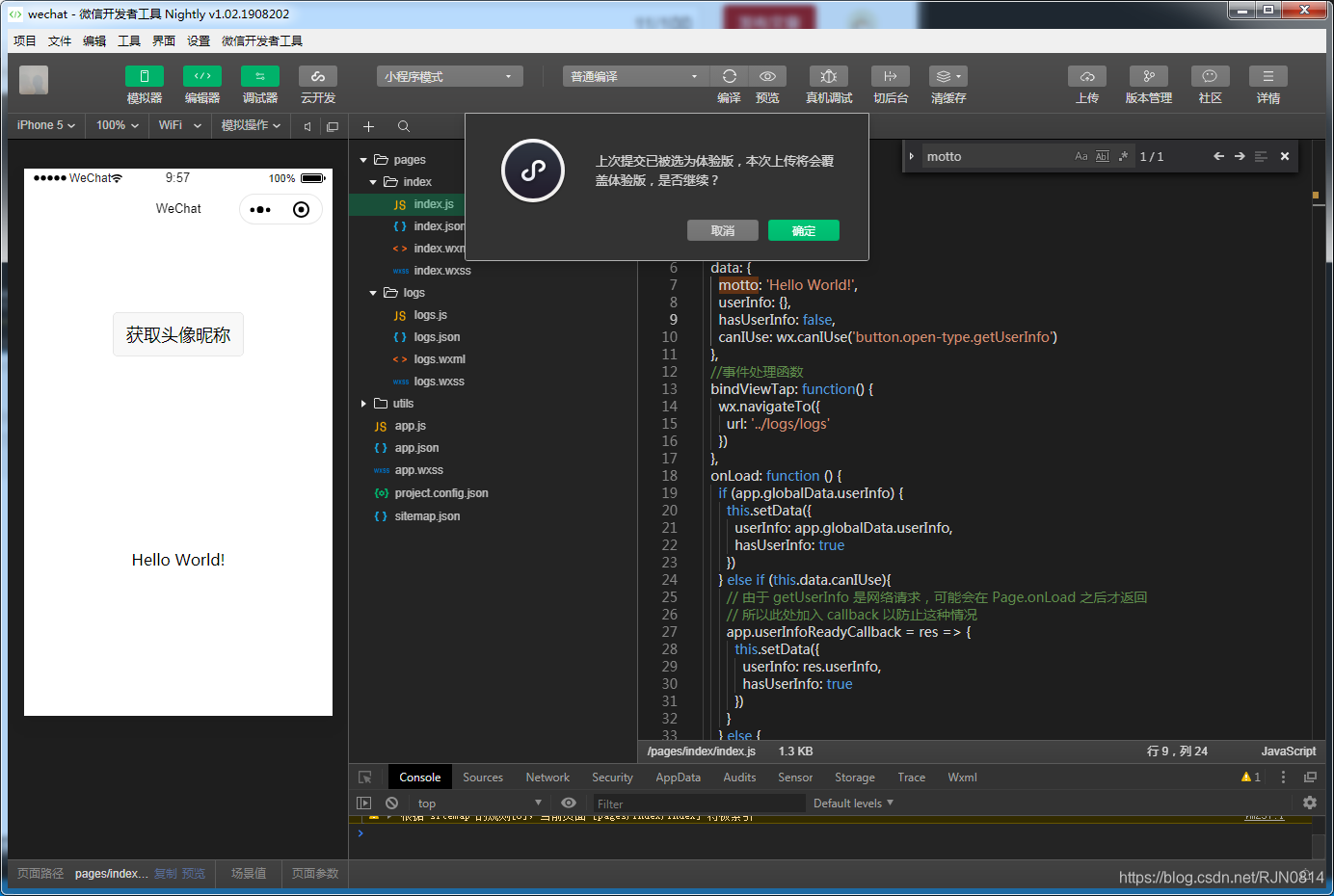Open cloud development (云开发)
This screenshot has width=1334, height=896.
coord(317,76)
